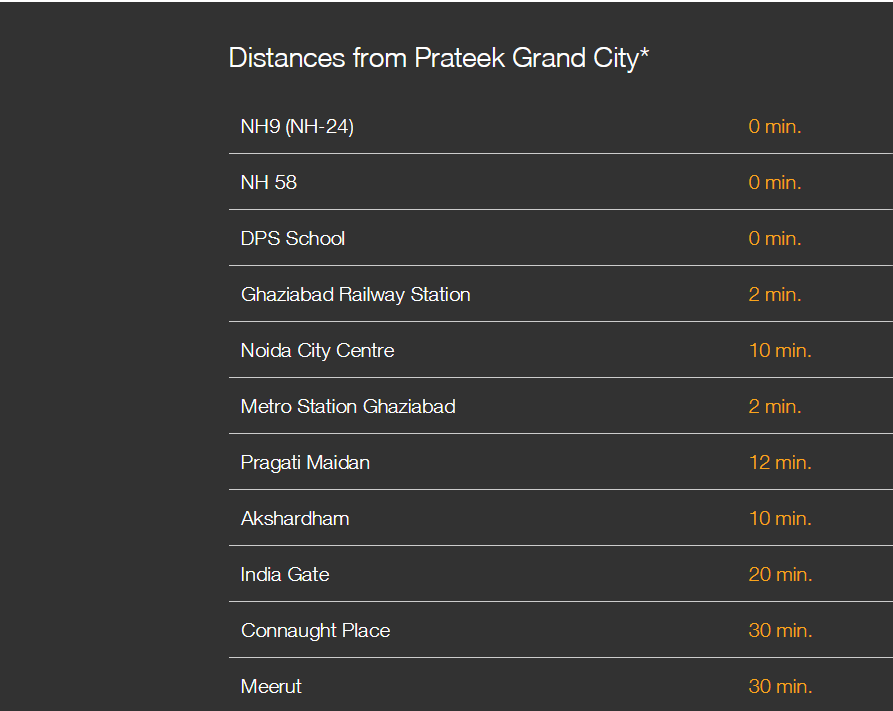The image size is (893, 711).
Task: Click 10 min. beside Noida City Centre
Action: tap(780, 351)
